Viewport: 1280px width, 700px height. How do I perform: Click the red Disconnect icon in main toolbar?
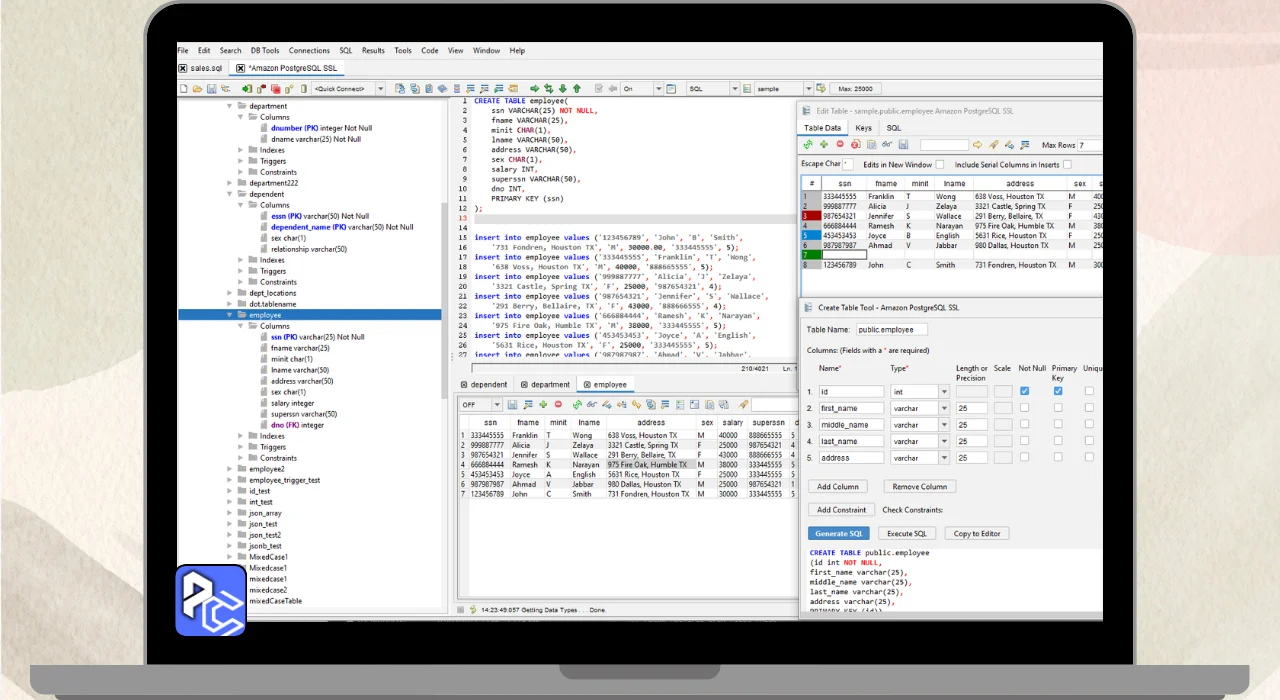(x=260, y=89)
